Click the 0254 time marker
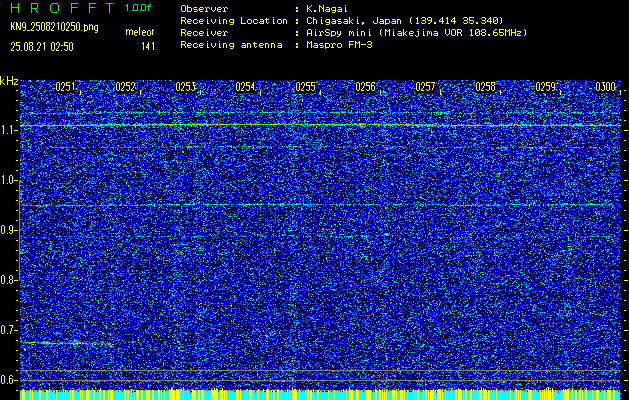This screenshot has height=400, width=629. (x=245, y=87)
